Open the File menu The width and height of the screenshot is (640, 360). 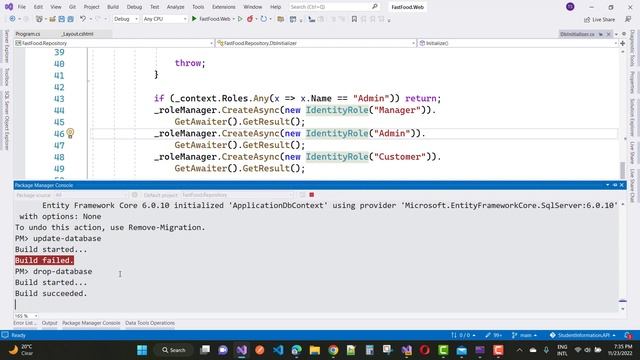(x=22, y=7)
